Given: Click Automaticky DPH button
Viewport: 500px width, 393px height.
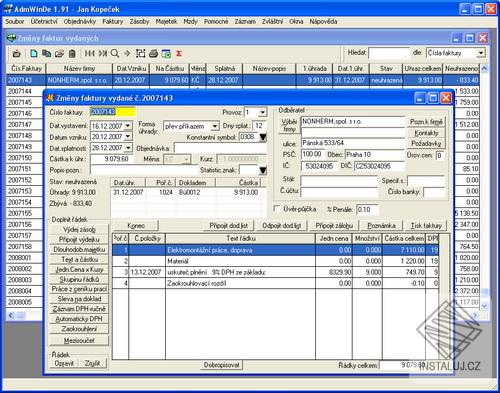Looking at the screenshot, I should (79, 319).
